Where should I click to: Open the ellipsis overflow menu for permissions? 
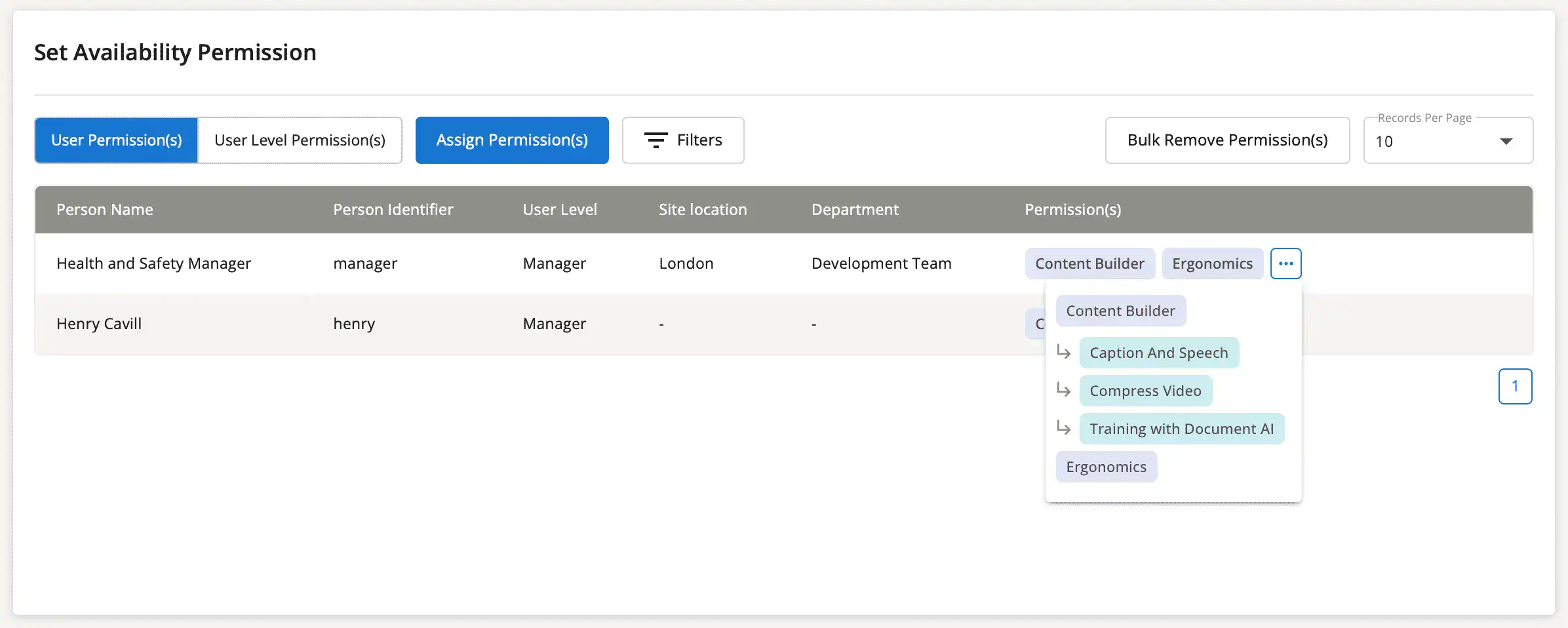tap(1285, 263)
